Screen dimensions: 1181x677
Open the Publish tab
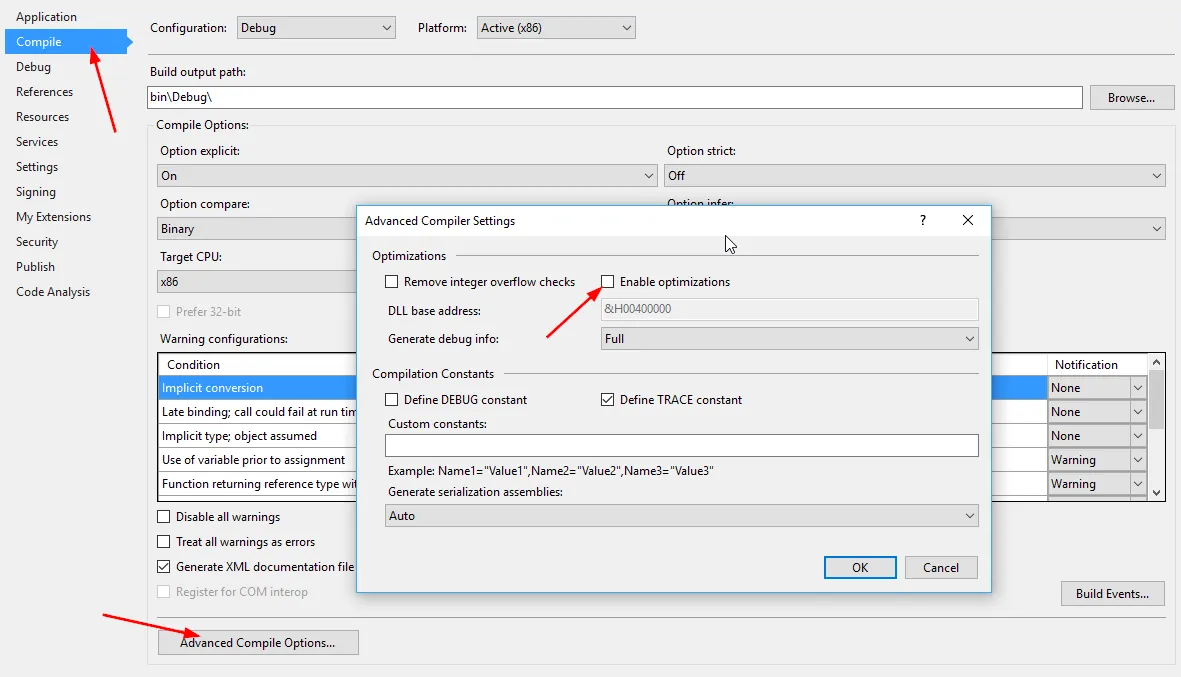35,267
